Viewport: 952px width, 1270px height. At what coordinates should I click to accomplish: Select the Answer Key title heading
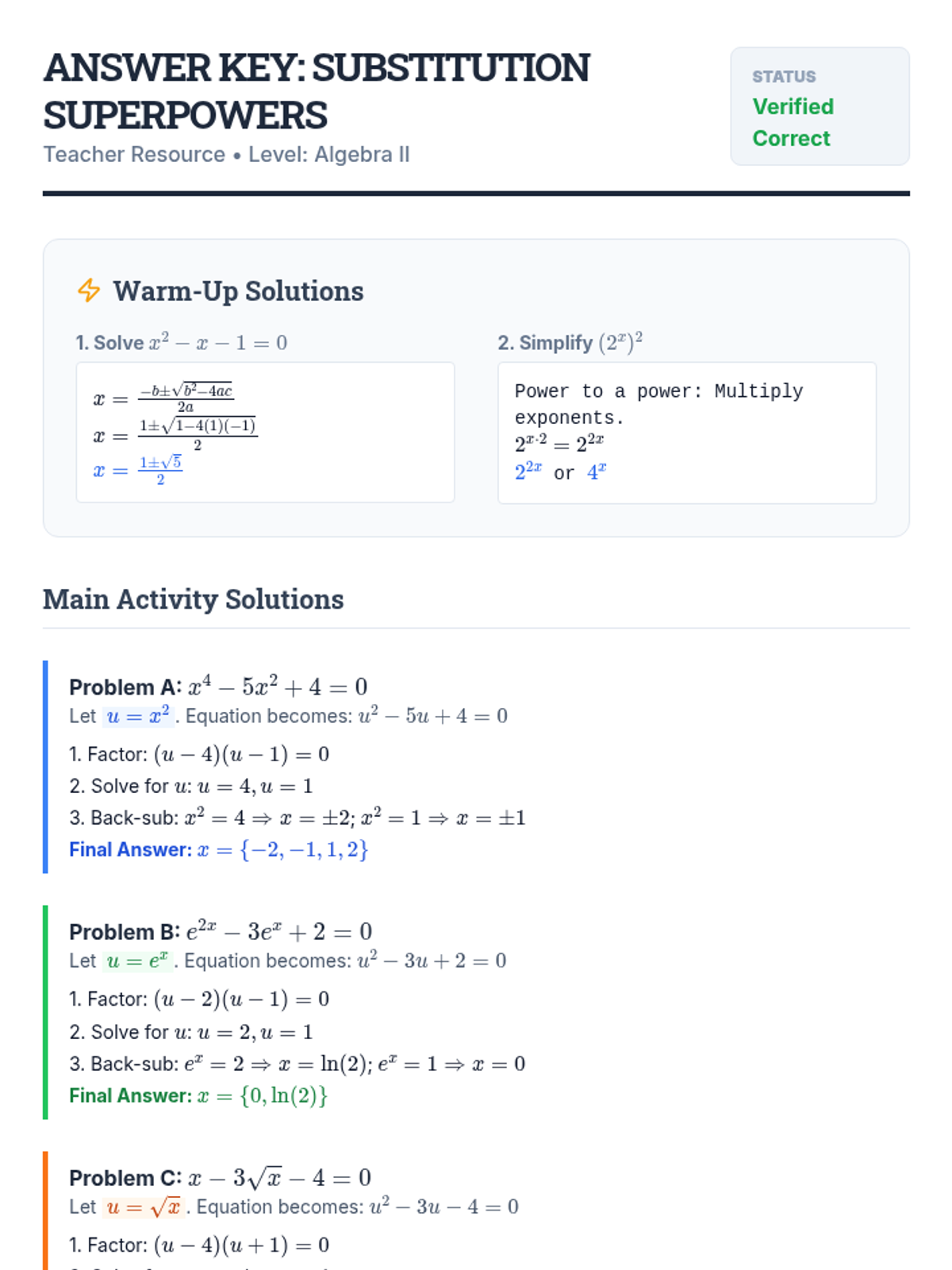[316, 91]
